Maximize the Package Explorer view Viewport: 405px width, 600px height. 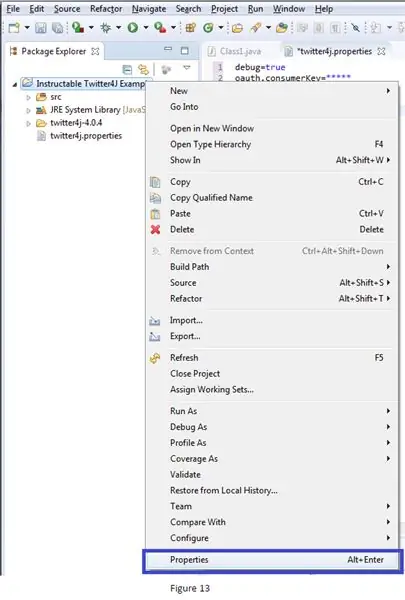[x=185, y=51]
